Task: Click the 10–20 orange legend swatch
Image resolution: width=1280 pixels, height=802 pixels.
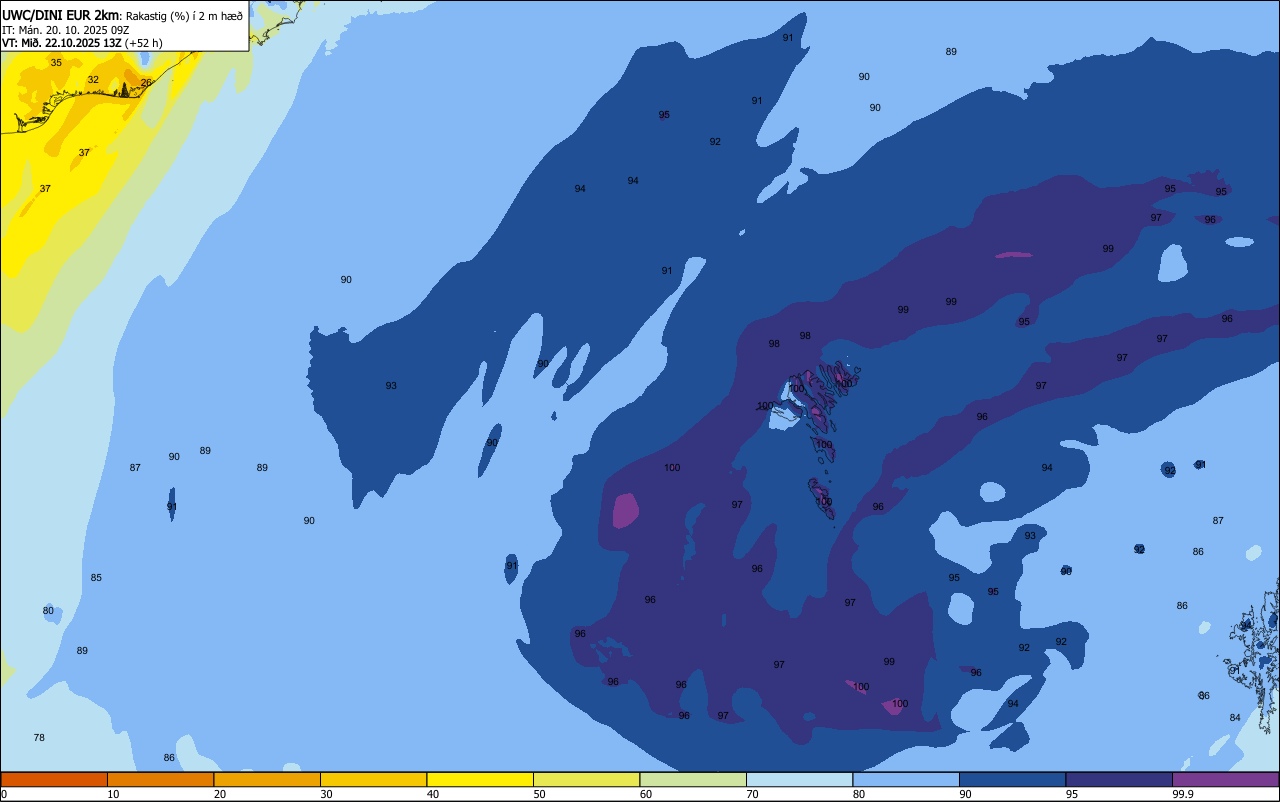Action: 160,779
